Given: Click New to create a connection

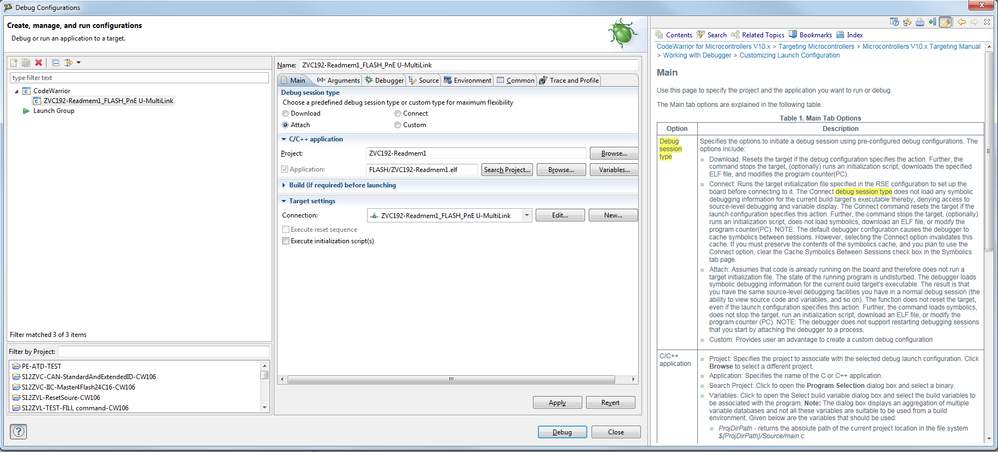Looking at the screenshot, I should click(x=614, y=216).
